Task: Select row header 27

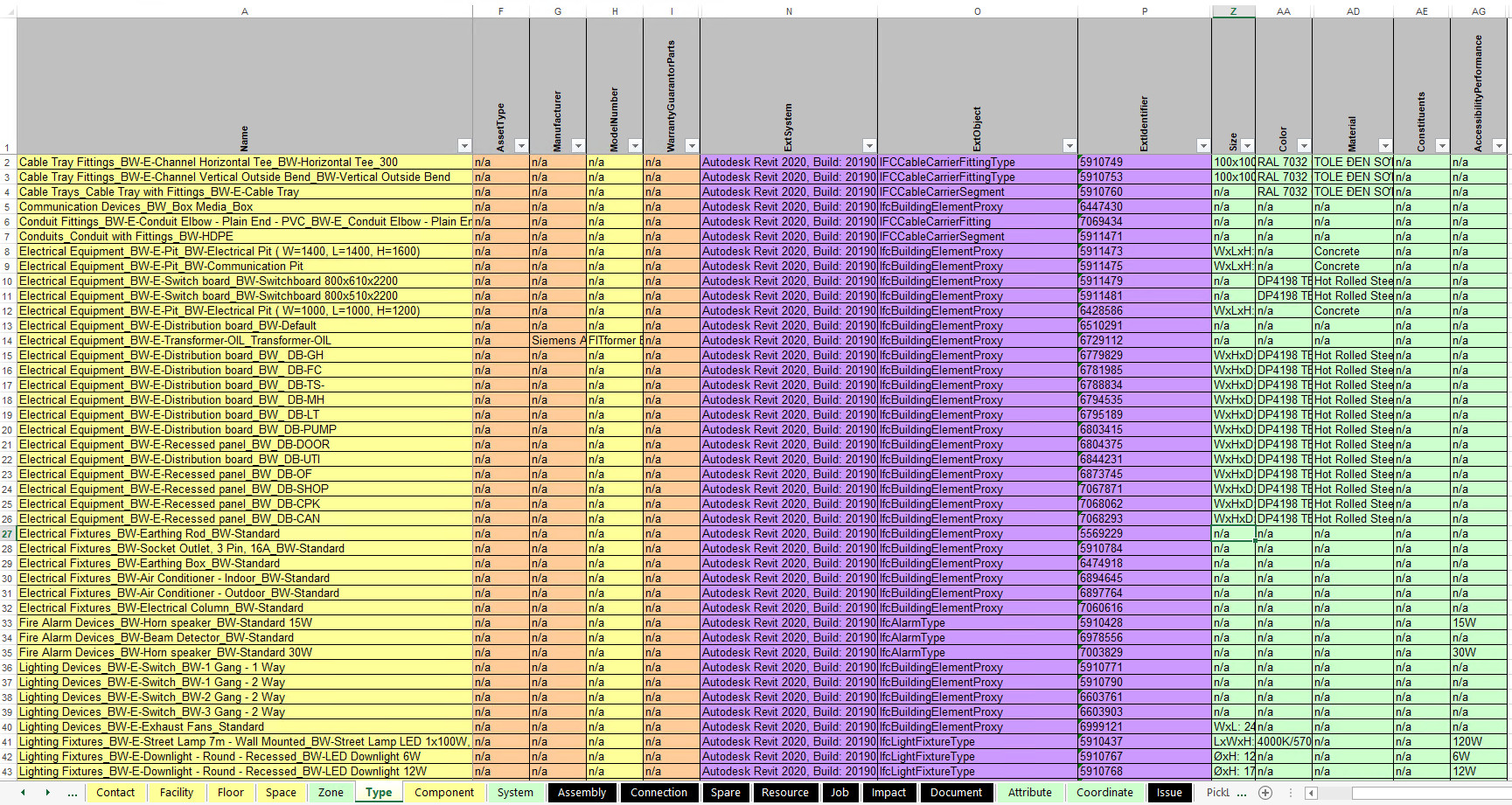Action: (7, 534)
